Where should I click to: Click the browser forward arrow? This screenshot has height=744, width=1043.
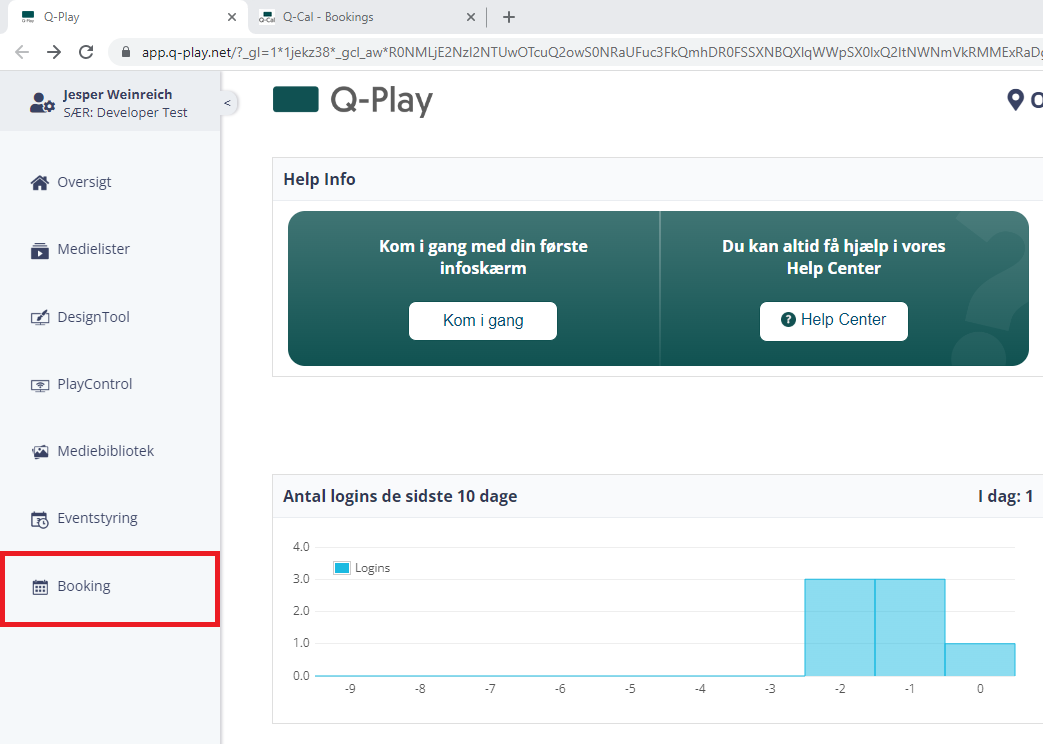54,52
